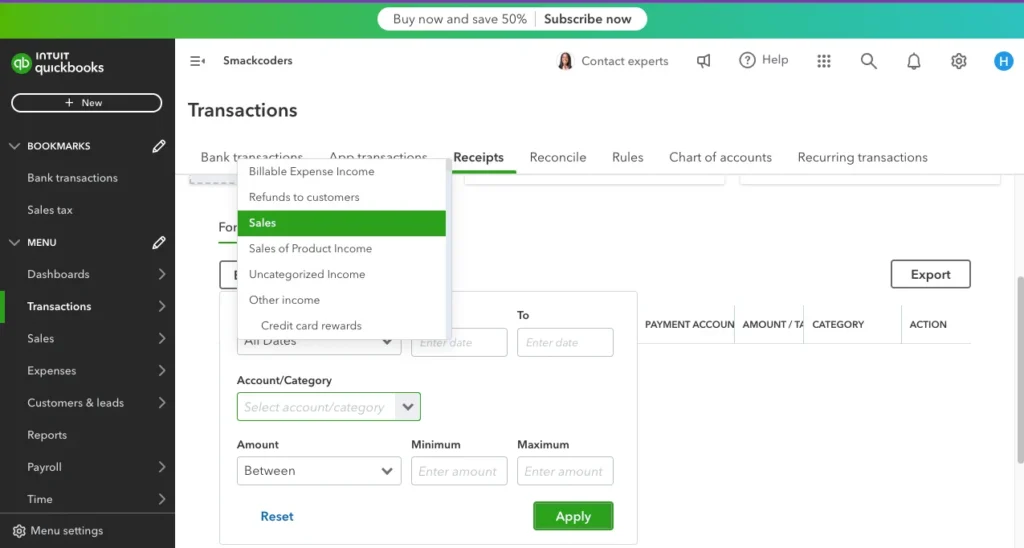
Task: Click the green Apply button
Action: pyautogui.click(x=573, y=516)
